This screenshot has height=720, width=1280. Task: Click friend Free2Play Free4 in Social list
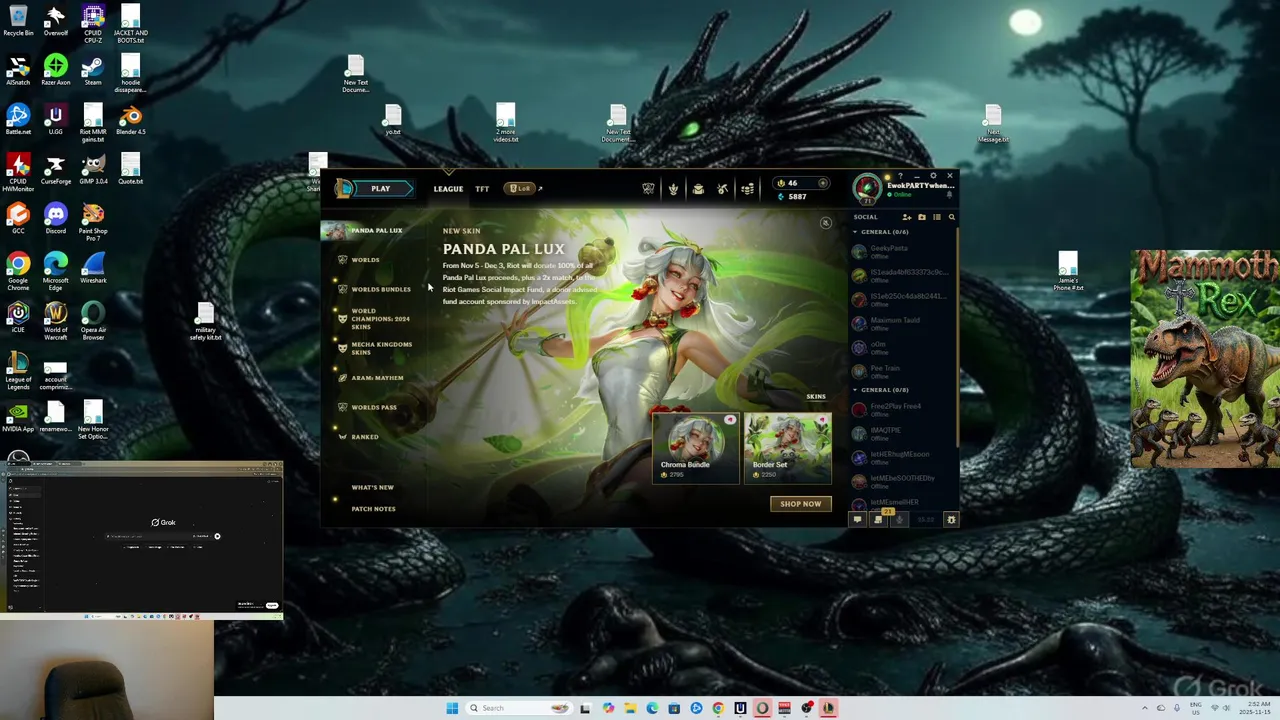point(900,409)
